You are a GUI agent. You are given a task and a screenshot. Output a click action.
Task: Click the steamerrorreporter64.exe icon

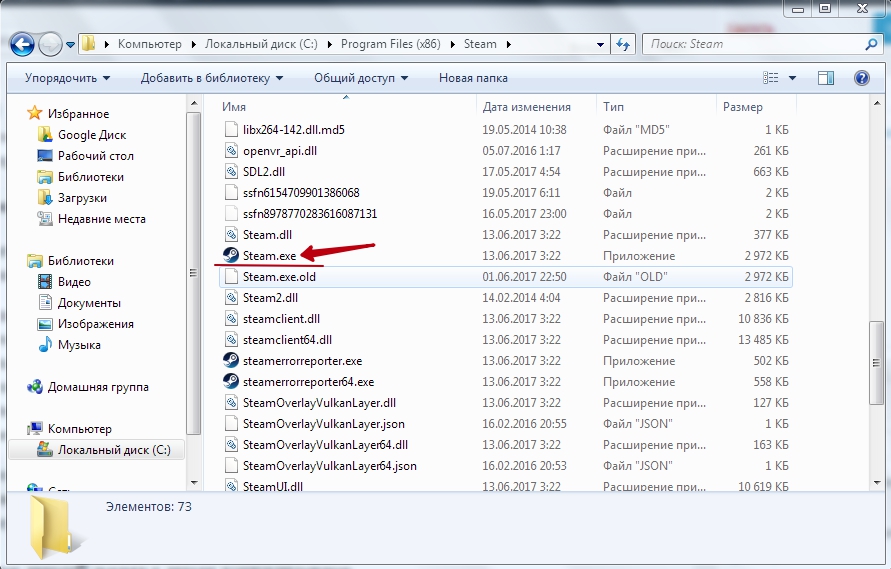(x=231, y=382)
